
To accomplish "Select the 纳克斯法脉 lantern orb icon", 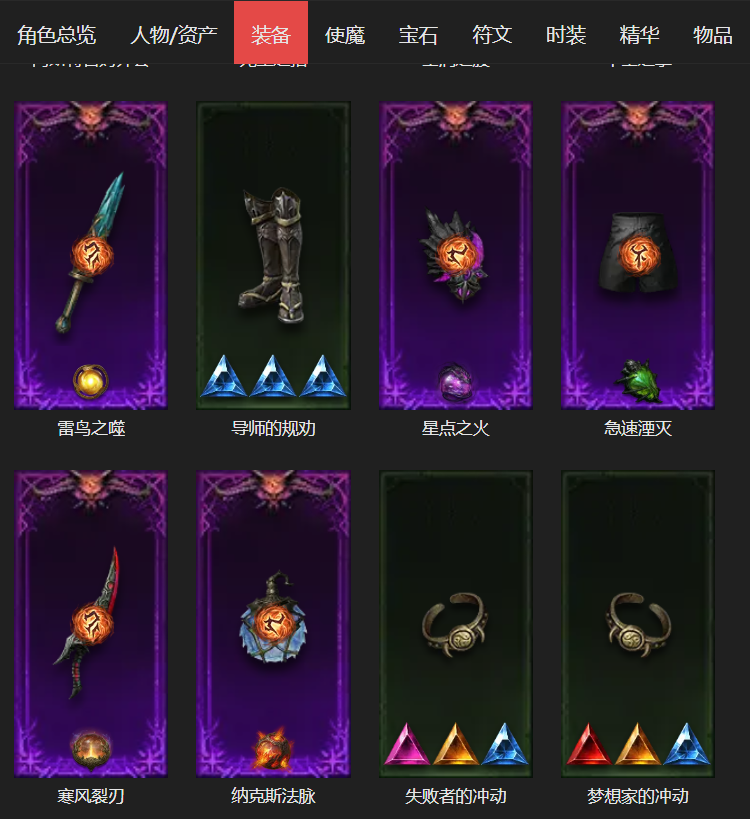I will coord(273,618).
